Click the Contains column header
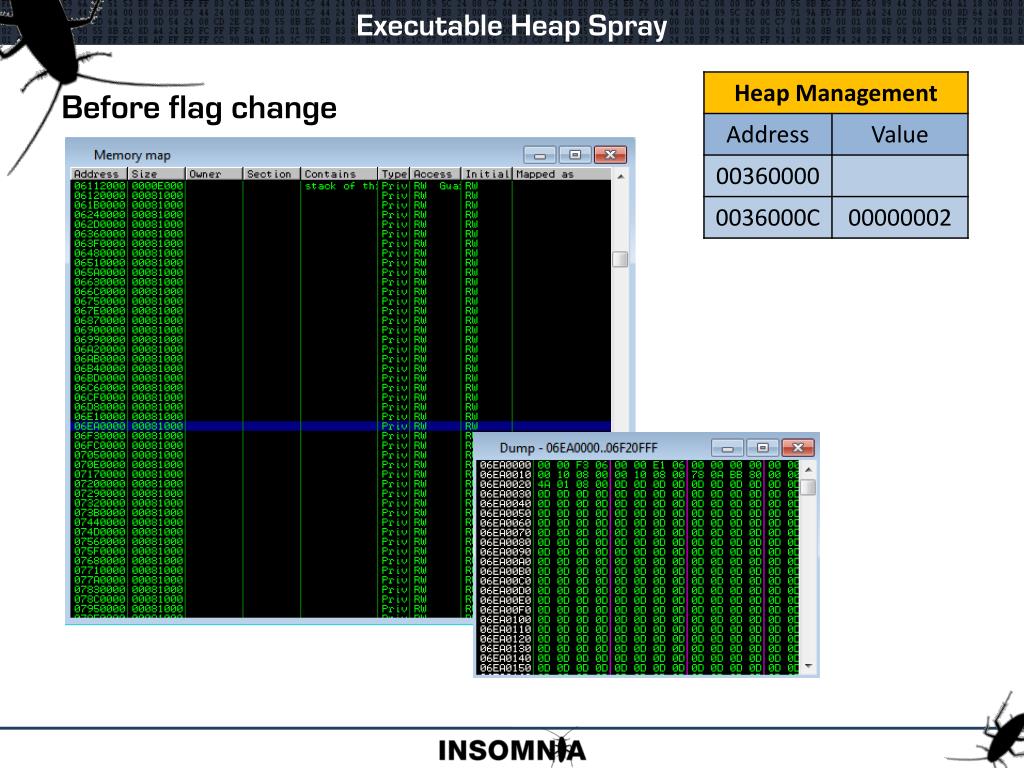The height and width of the screenshot is (768, 1024). (x=339, y=174)
